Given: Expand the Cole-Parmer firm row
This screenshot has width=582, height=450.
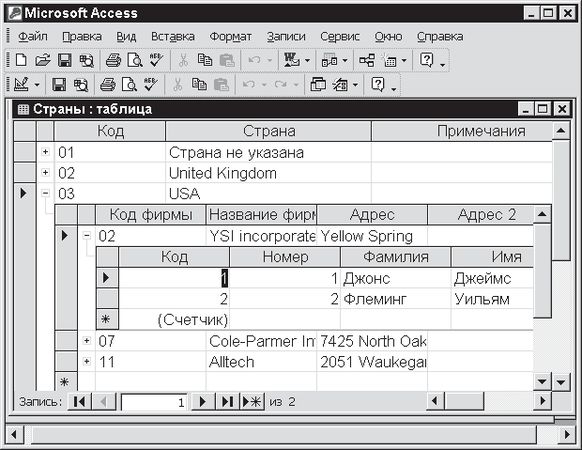Looking at the screenshot, I should [86, 340].
